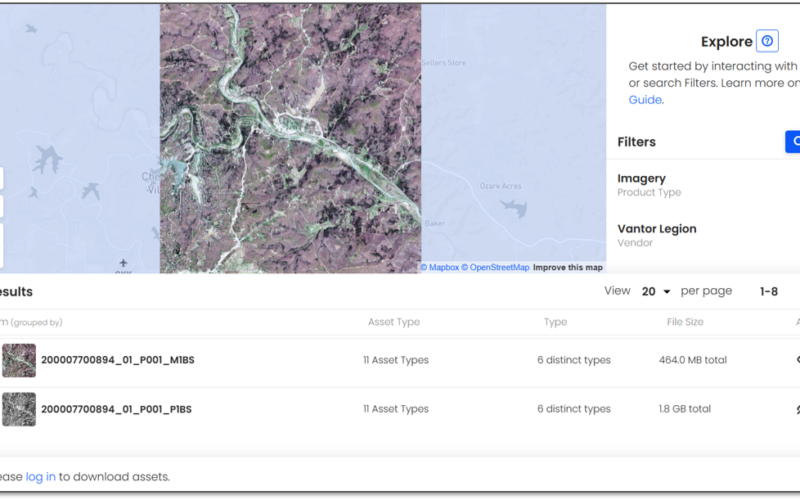The image size is (800, 500).
Task: Click the blue search Filters button
Action: (792, 141)
